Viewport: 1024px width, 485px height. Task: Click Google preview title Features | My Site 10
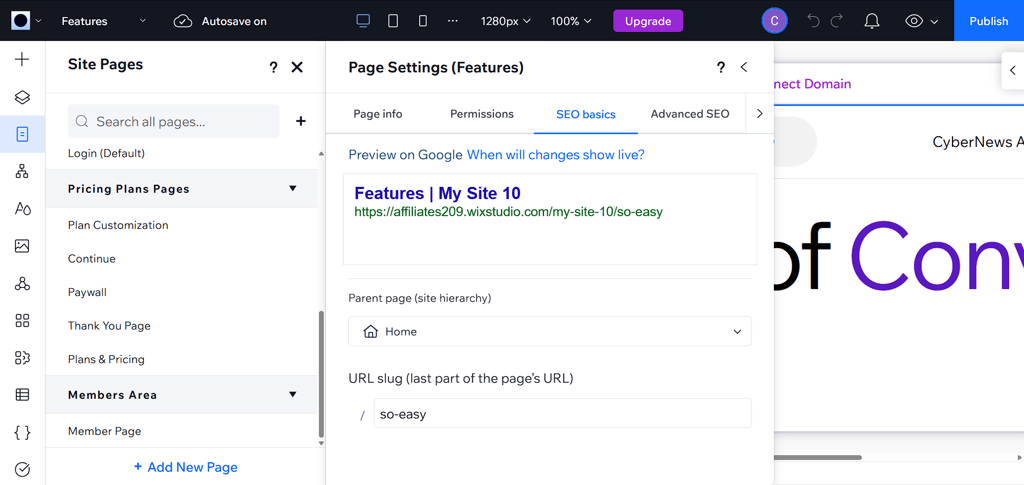pos(438,193)
